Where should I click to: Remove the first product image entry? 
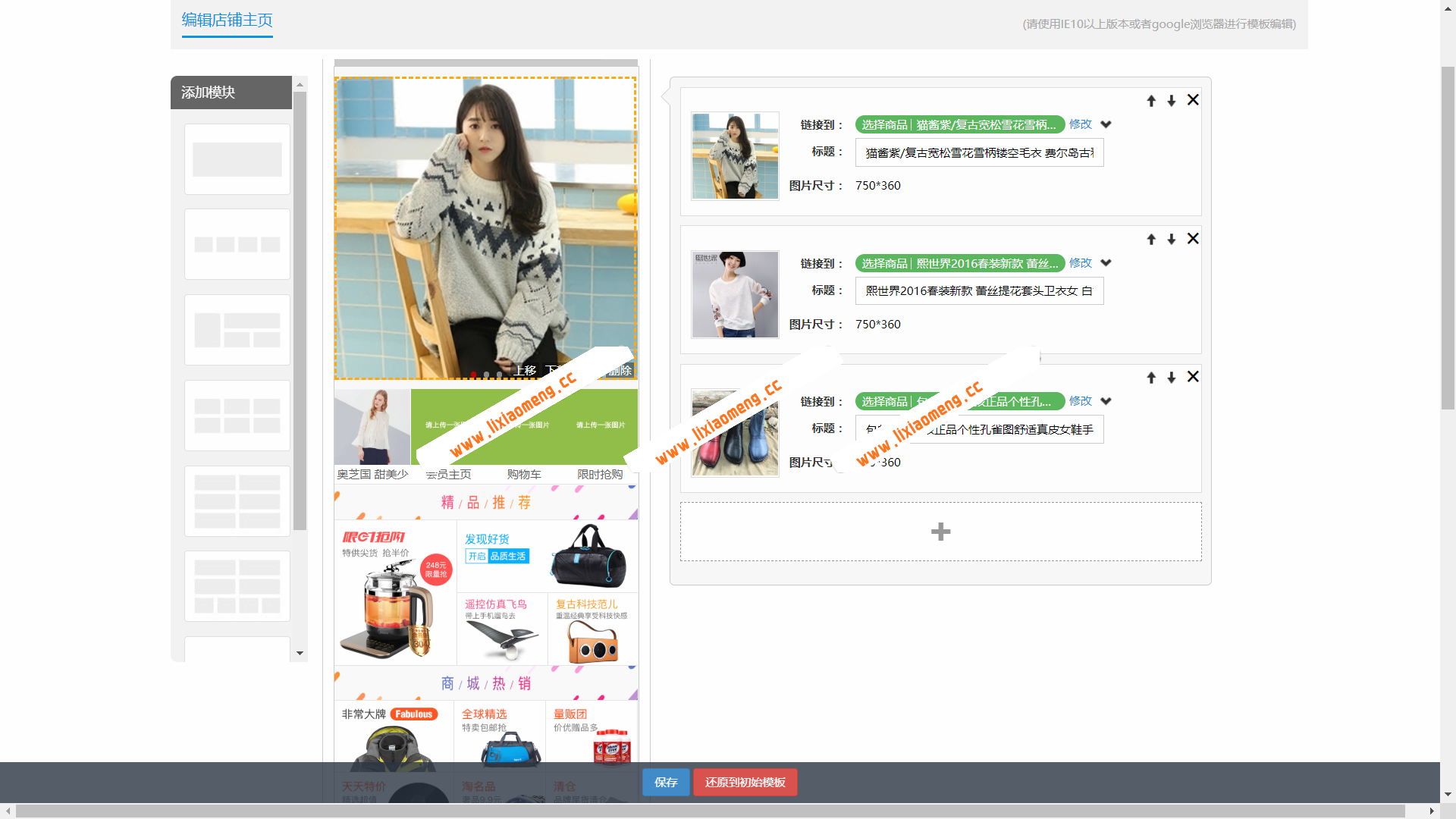pyautogui.click(x=1193, y=99)
